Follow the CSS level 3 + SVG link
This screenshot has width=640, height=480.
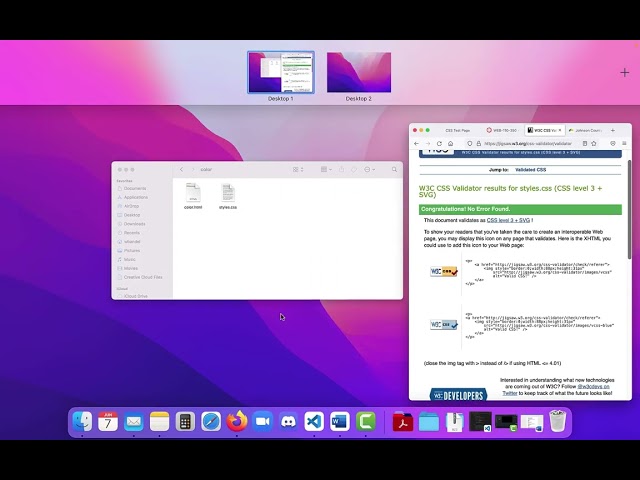[x=508, y=220]
